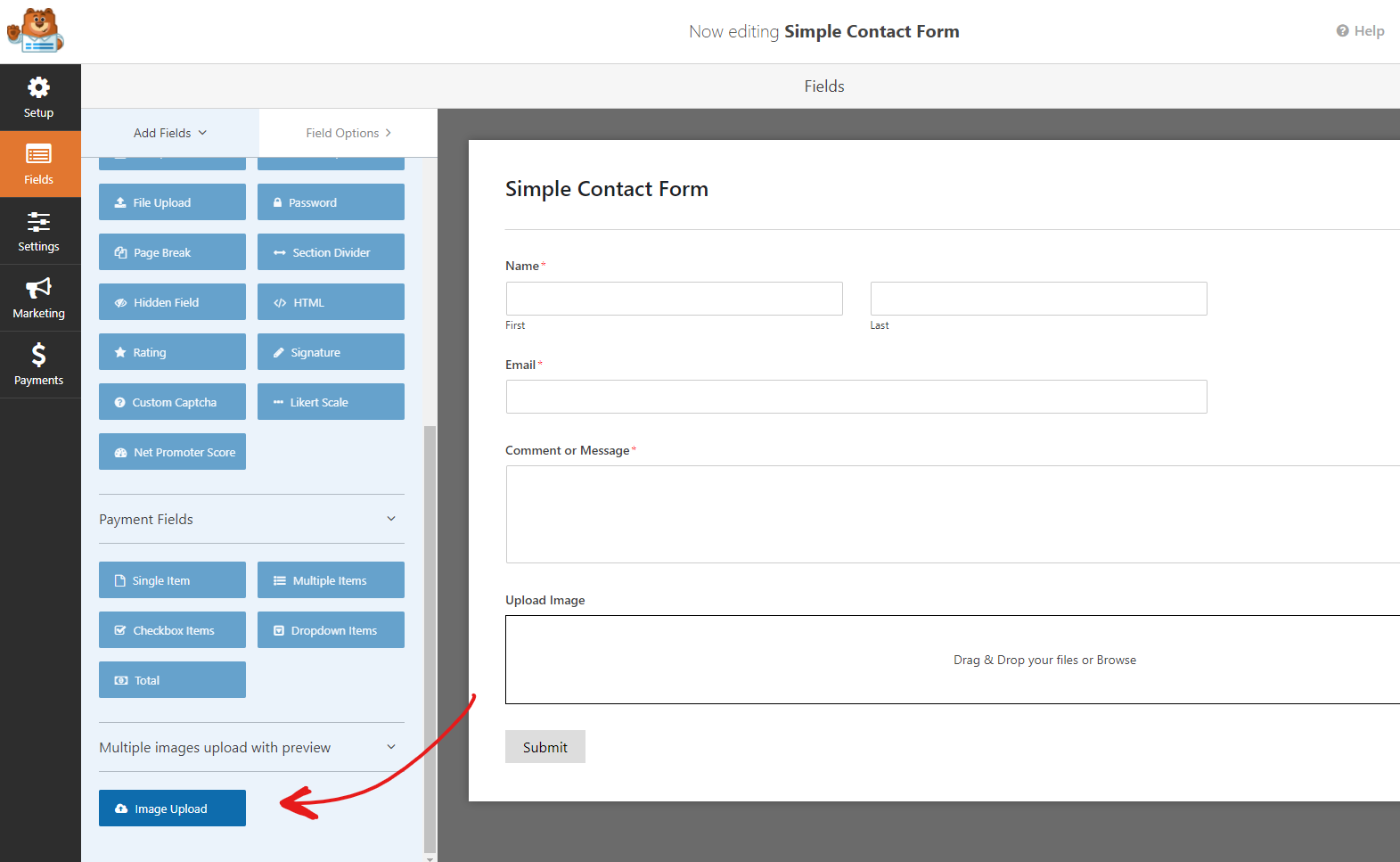Click the WPForms bear logo
This screenshot has width=1400, height=862.
(x=36, y=31)
